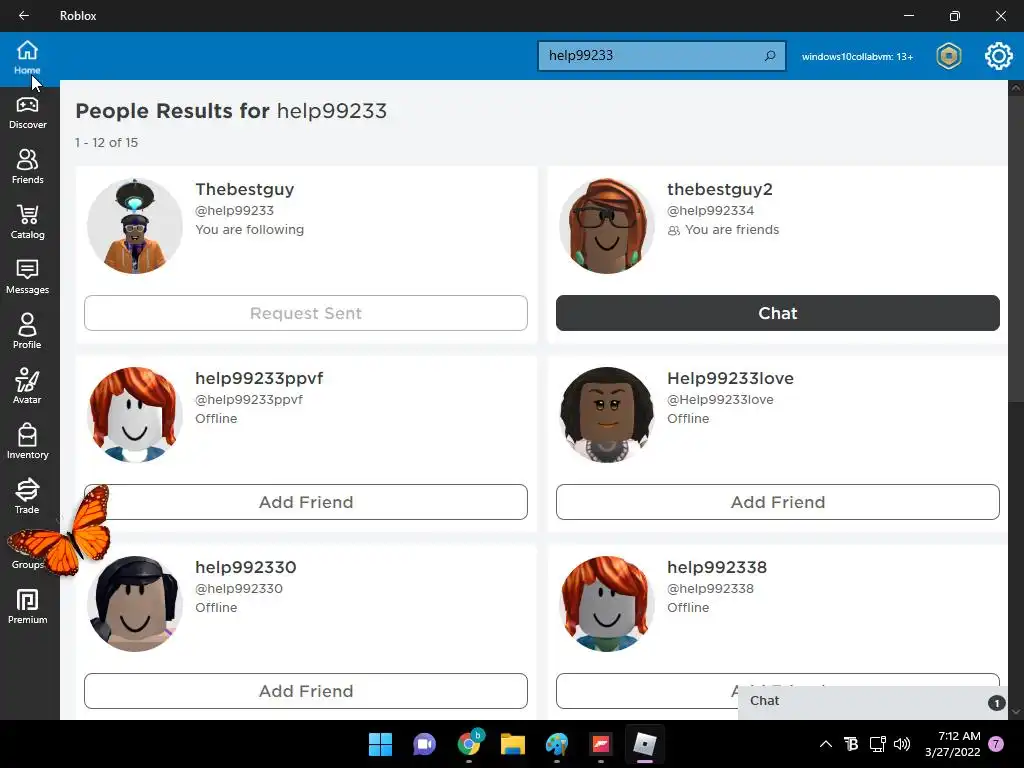
Task: Open Thebestguy avatar thumbnail
Action: (135, 226)
